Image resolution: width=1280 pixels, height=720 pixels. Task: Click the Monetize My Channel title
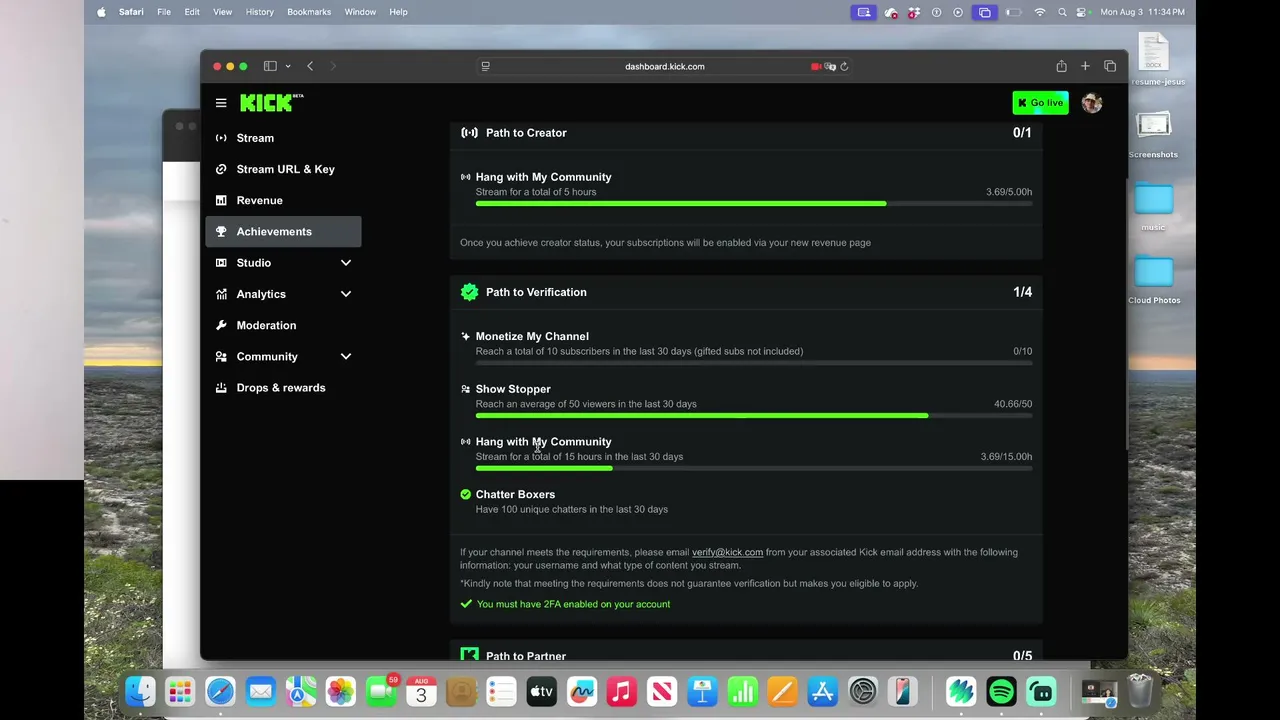532,336
